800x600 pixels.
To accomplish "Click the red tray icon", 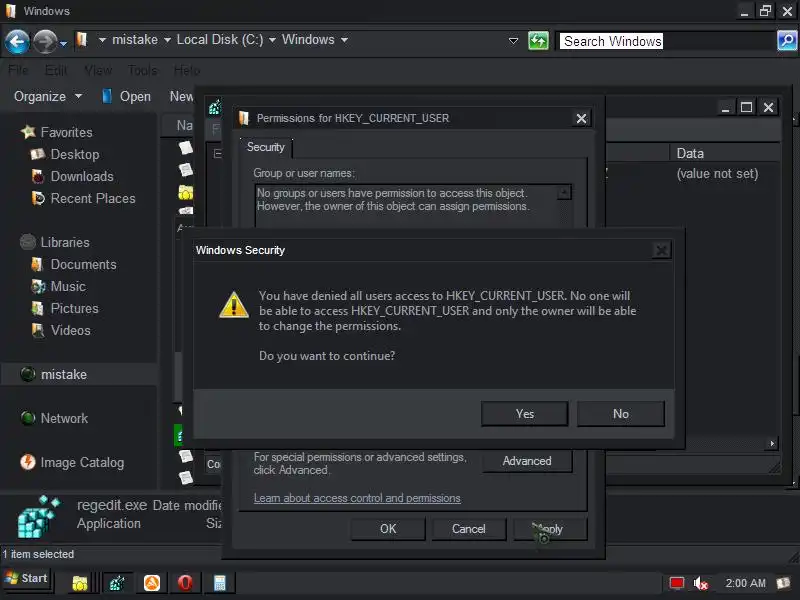I will point(677,583).
